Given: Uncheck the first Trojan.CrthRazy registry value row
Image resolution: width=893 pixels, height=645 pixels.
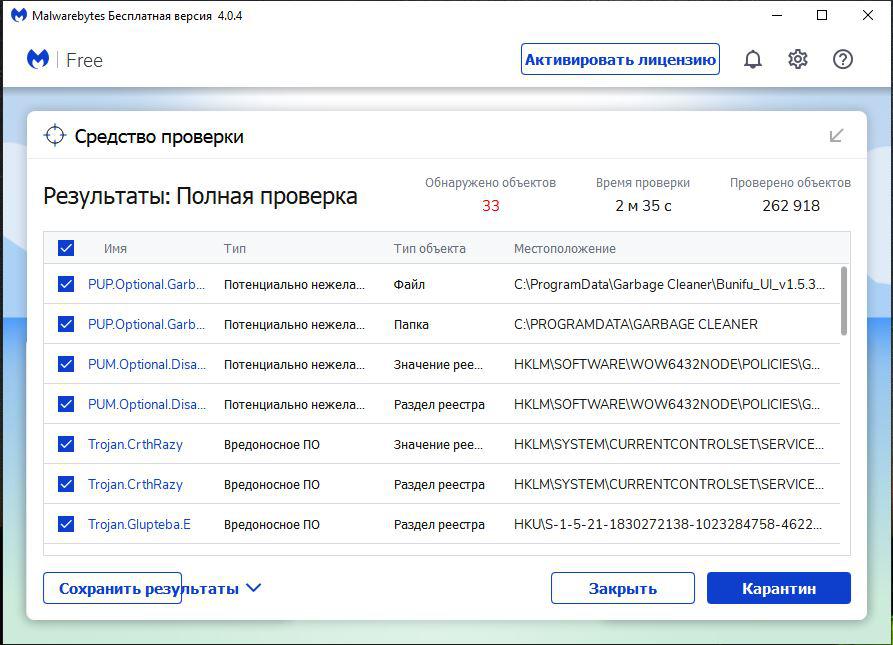Looking at the screenshot, I should (x=66, y=444).
